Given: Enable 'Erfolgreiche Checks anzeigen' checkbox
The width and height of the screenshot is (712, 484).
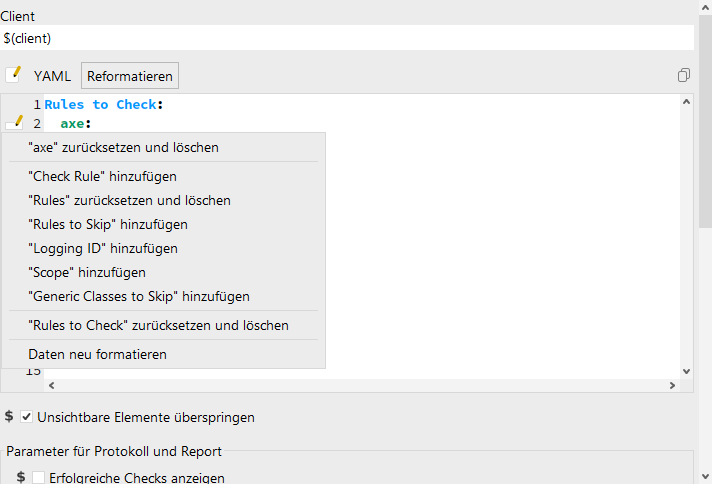Looking at the screenshot, I should (x=39, y=478).
